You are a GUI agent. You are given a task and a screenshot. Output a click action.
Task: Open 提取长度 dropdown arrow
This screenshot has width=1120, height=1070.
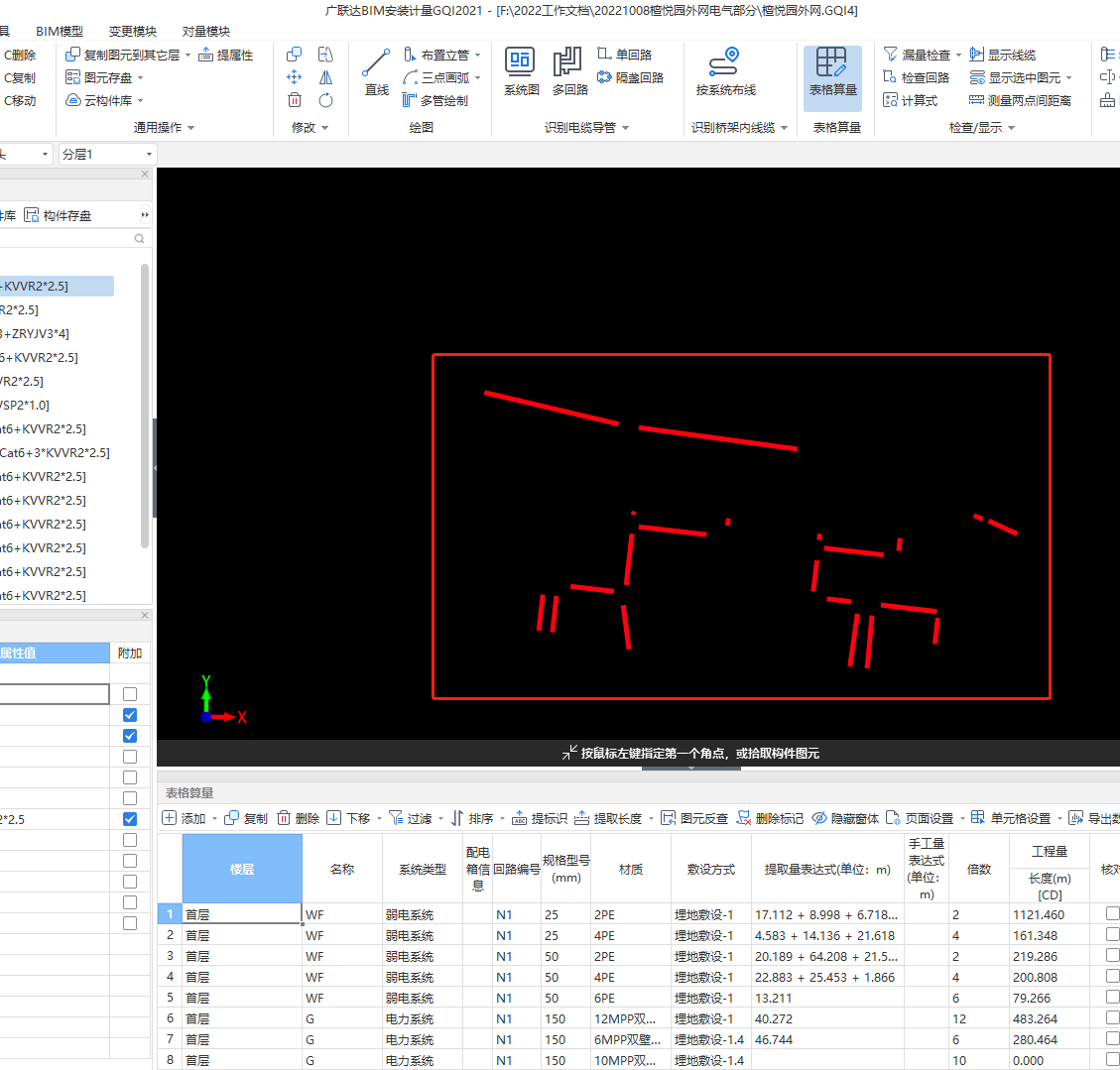651,819
